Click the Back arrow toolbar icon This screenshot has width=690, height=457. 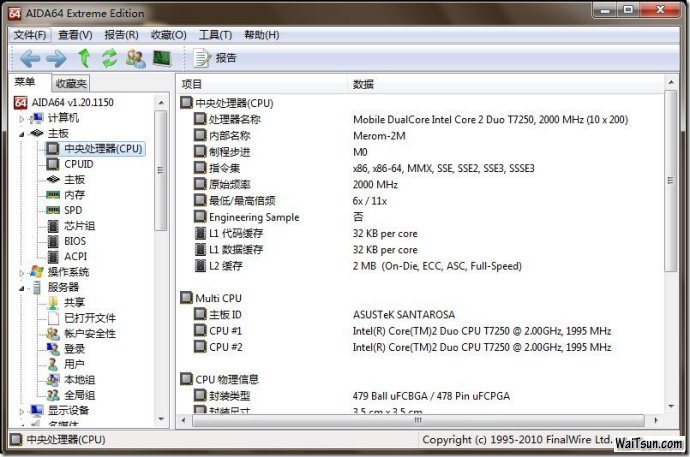point(29,59)
